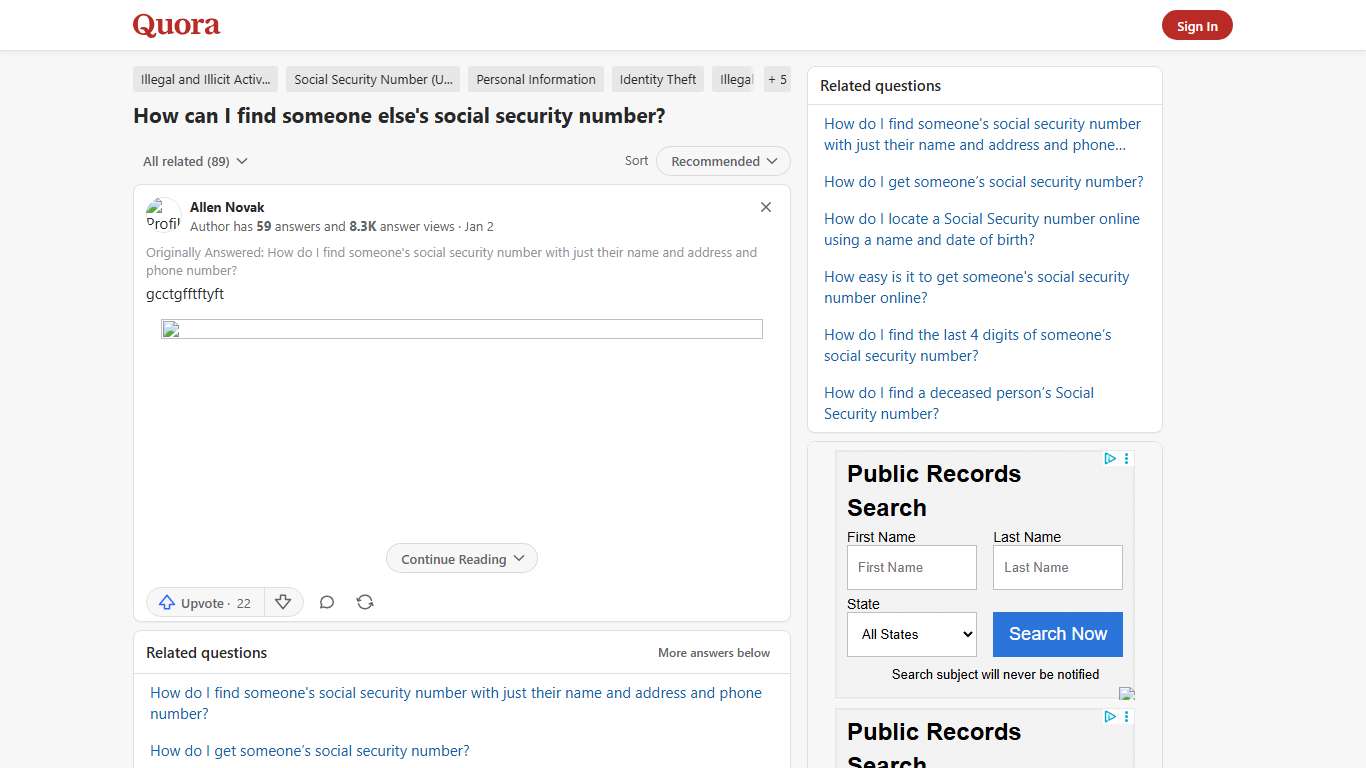Toggle the Downvote arrow on the answer
The height and width of the screenshot is (768, 1366).
click(284, 602)
